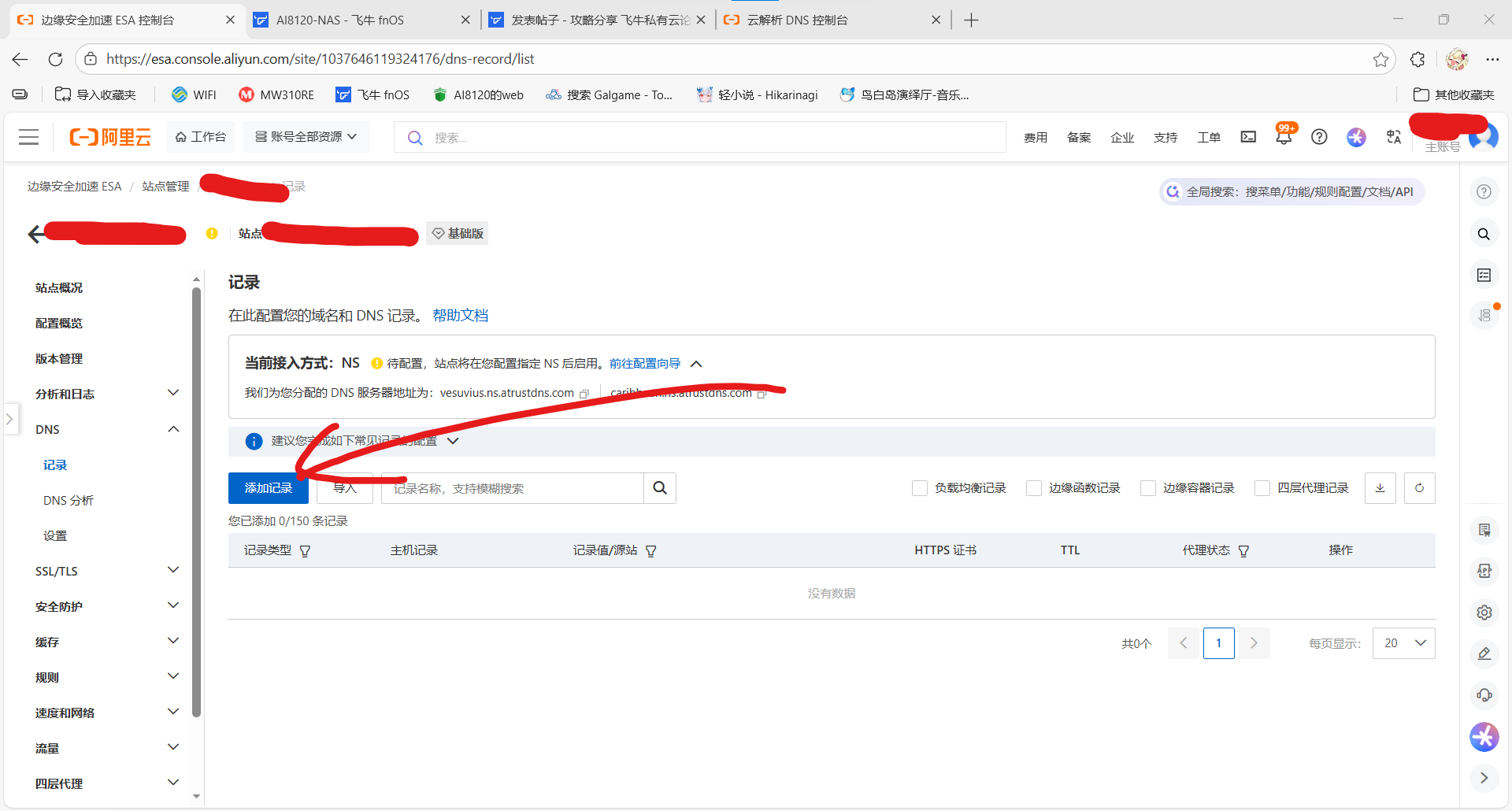This screenshot has width=1512, height=811.
Task: Click the Aliyun logo
Action: [110, 137]
